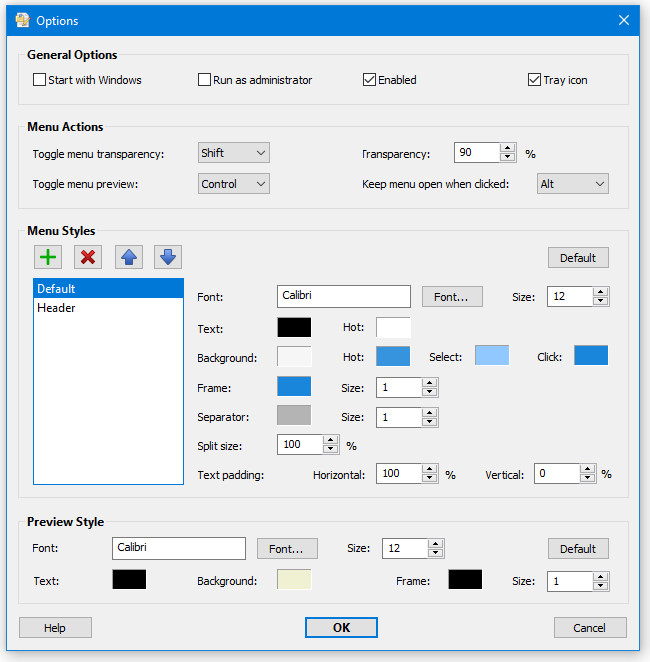650x662 pixels.
Task: Open Toggle menu transparency Shift dropdown
Action: coord(234,153)
